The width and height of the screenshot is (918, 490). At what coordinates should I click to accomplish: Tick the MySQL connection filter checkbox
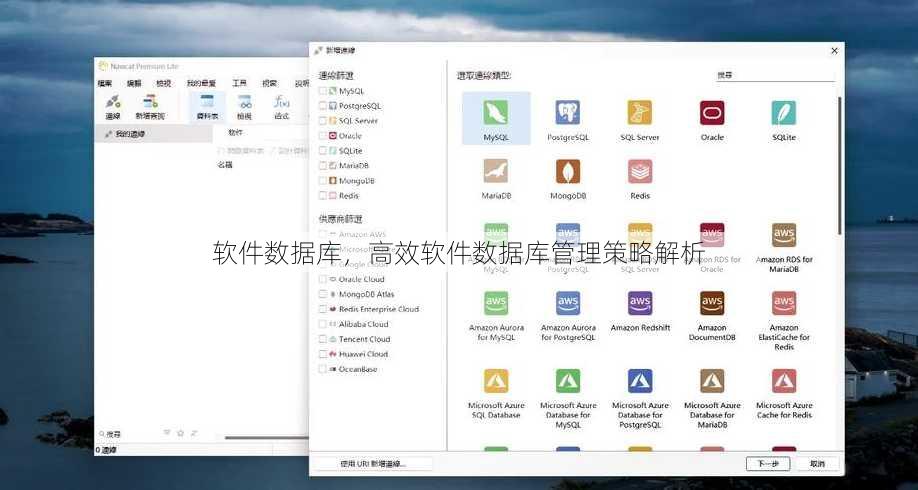point(323,91)
